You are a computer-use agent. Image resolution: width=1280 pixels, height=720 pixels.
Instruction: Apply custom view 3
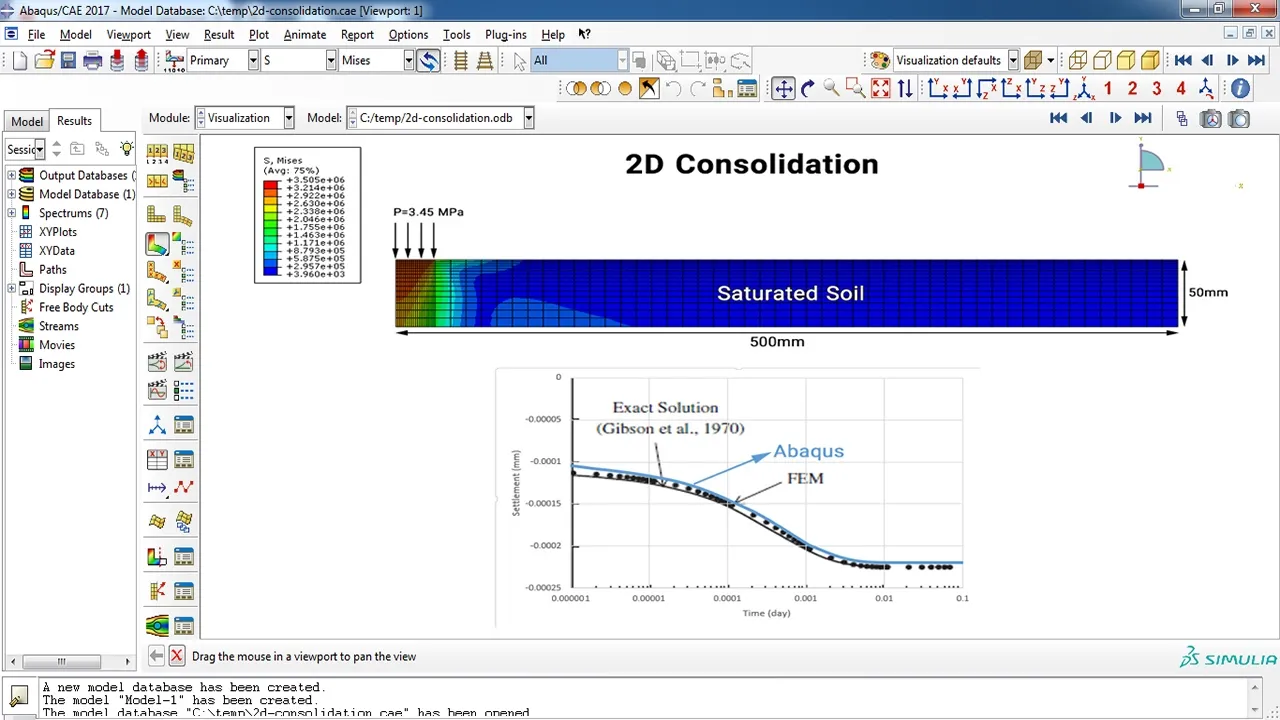tap(1157, 89)
